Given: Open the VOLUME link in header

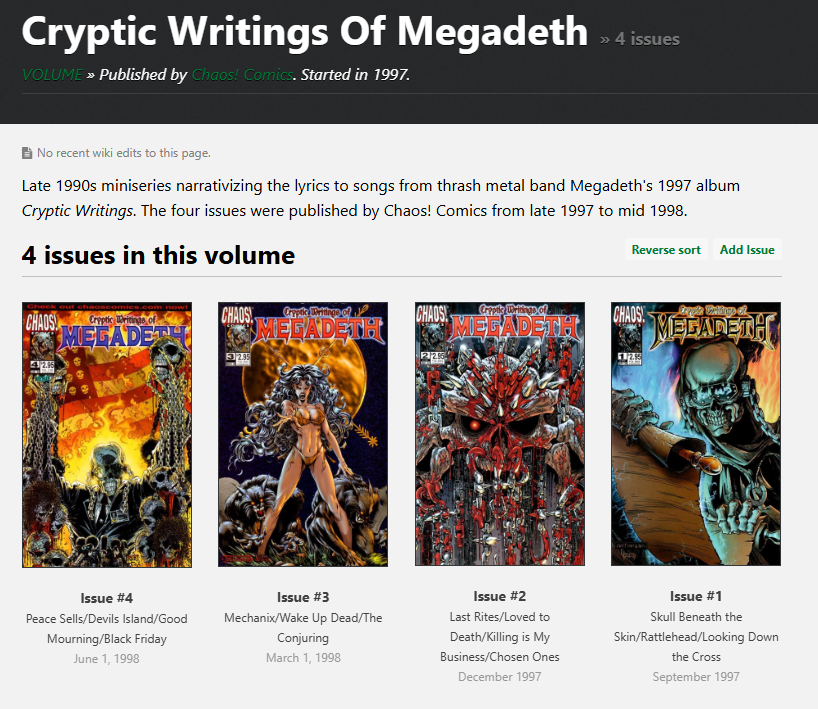Looking at the screenshot, I should tap(52, 75).
